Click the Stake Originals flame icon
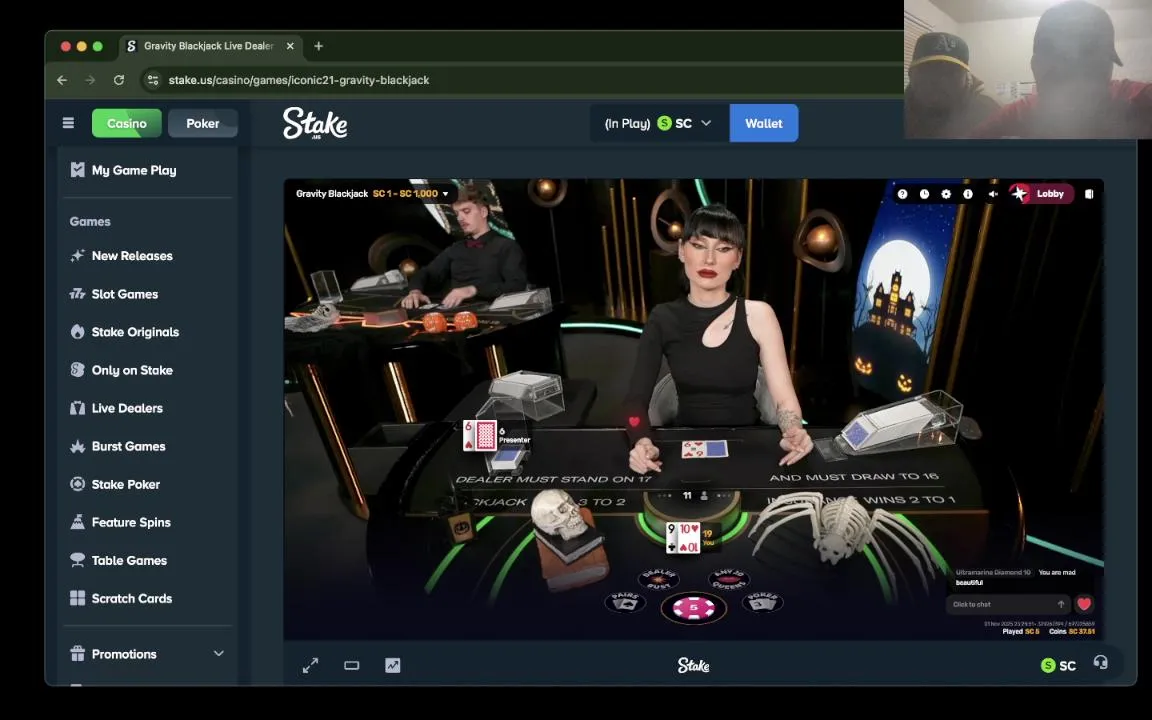 (x=77, y=331)
